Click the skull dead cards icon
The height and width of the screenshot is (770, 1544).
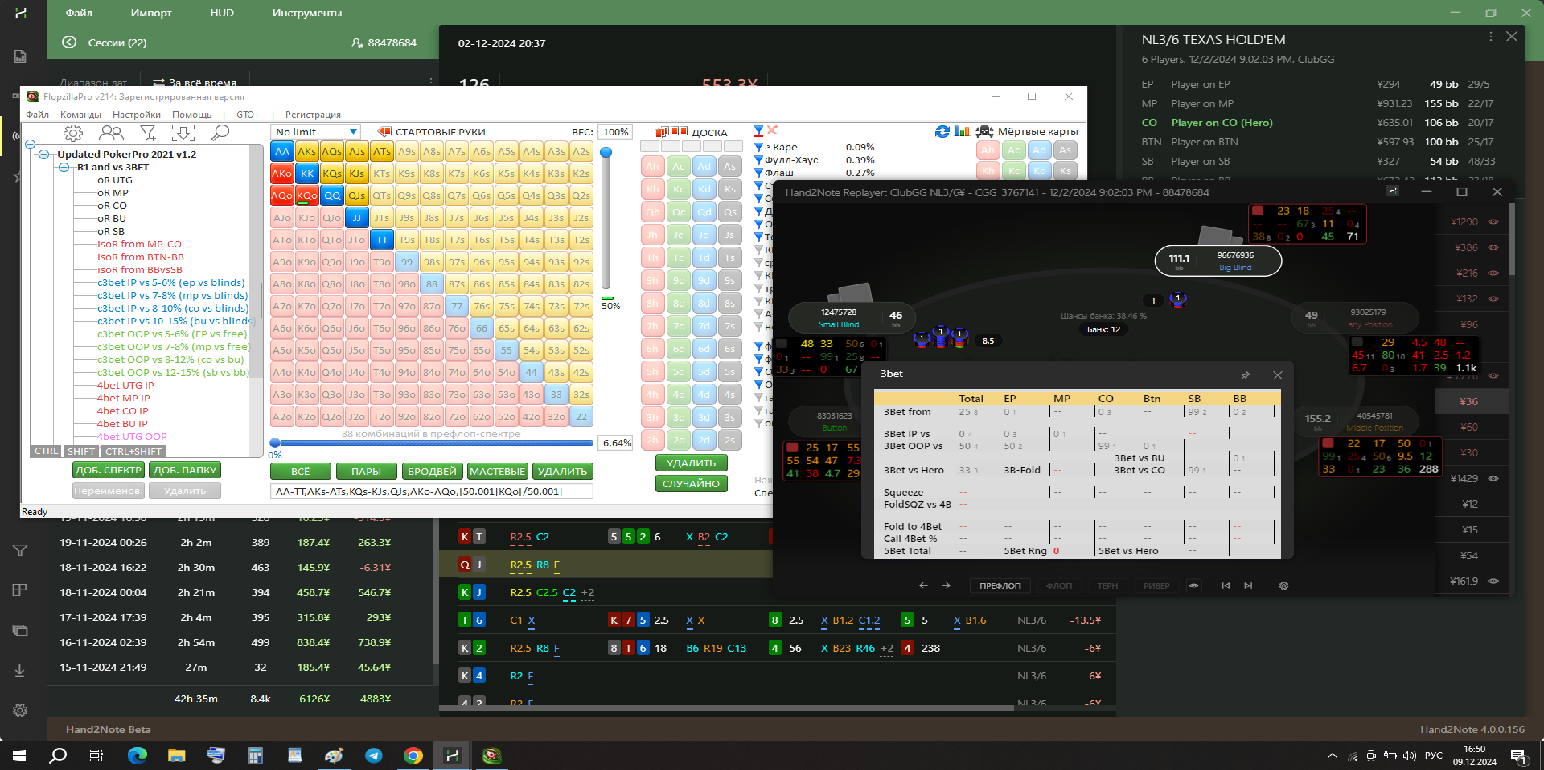click(985, 131)
